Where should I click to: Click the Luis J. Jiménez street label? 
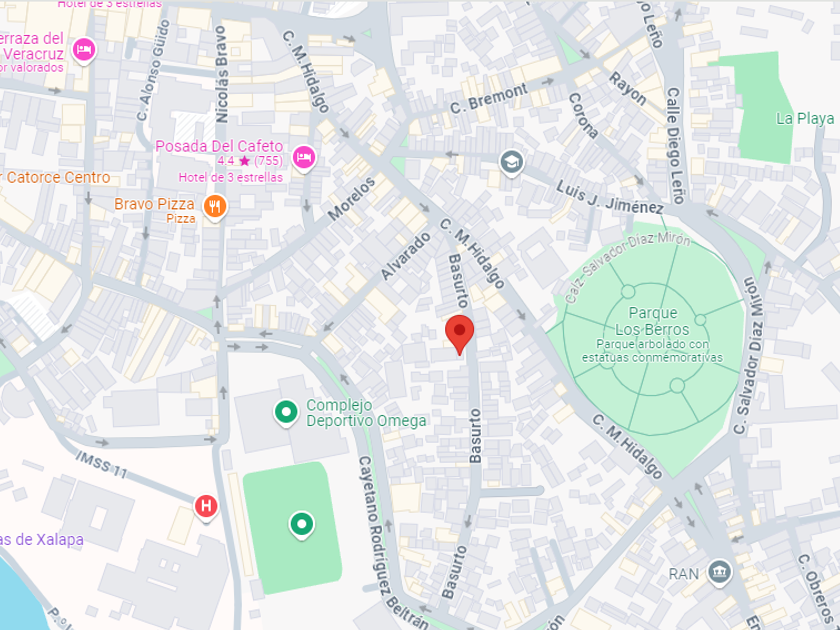(x=610, y=197)
